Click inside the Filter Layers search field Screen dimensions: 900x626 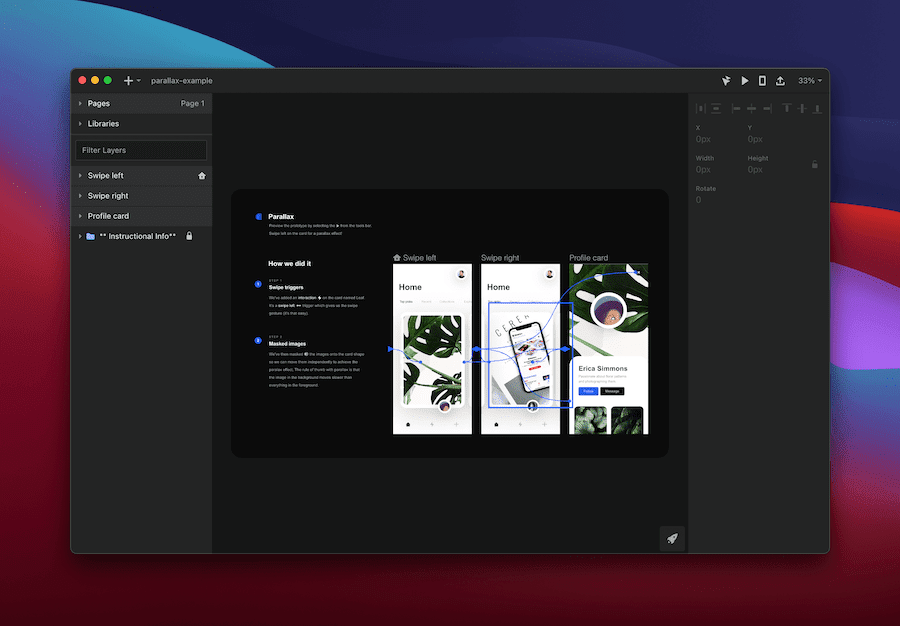[140, 149]
